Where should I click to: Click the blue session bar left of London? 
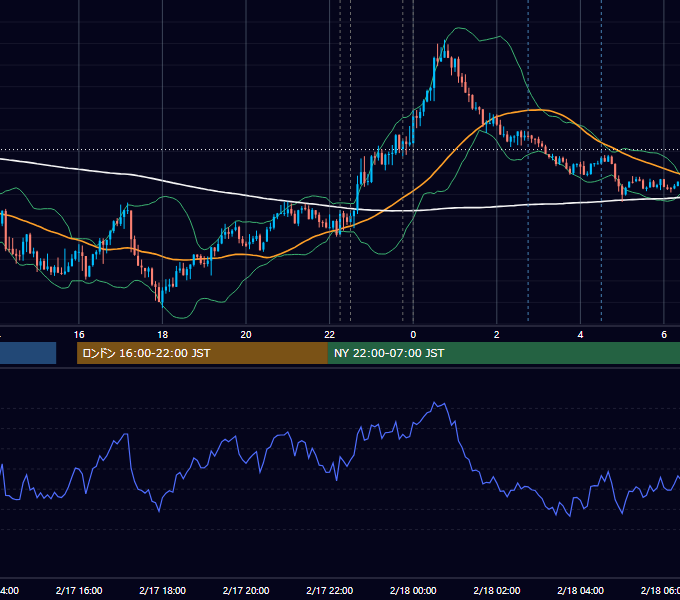28,353
